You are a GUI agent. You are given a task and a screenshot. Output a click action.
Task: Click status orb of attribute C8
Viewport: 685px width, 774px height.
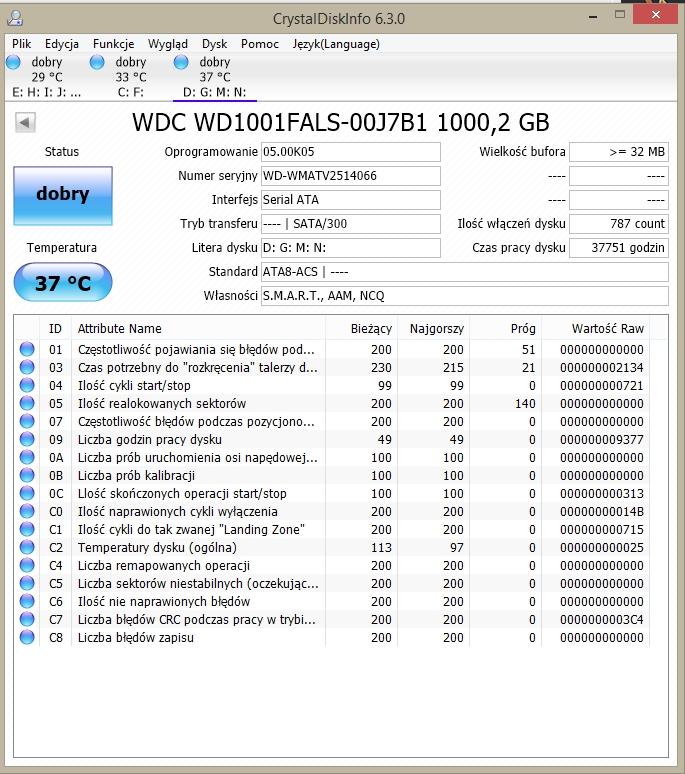click(27, 637)
